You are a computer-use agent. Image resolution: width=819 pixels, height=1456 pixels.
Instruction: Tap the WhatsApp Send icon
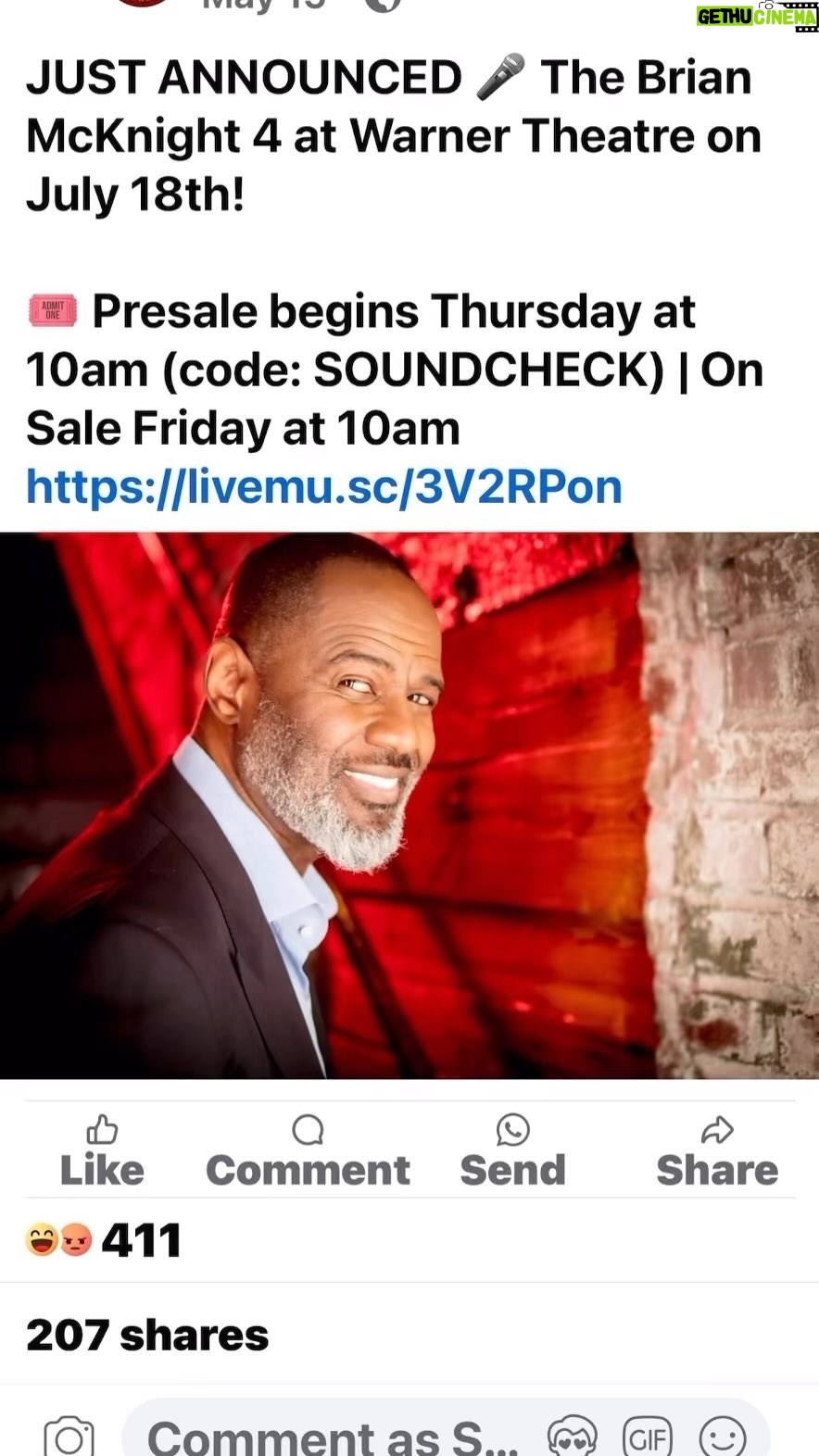pos(512,1130)
